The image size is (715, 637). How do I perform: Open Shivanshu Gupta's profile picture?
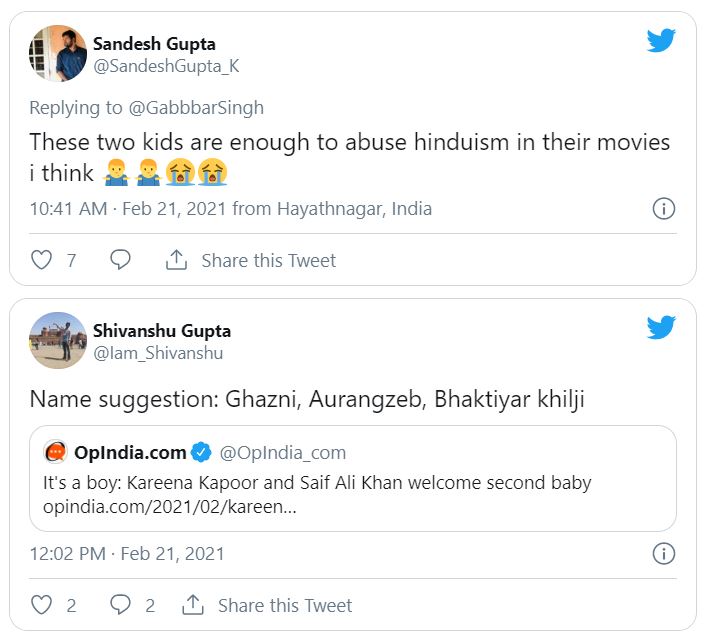click(58, 341)
